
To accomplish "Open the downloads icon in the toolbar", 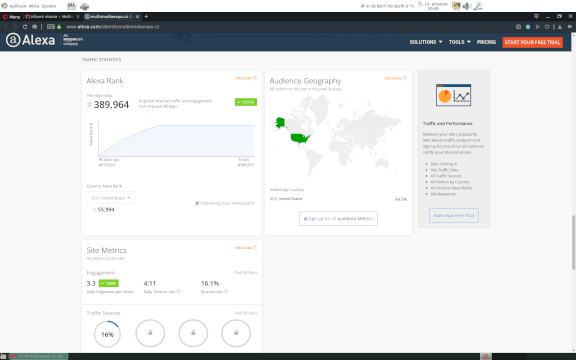I will click(560, 26).
